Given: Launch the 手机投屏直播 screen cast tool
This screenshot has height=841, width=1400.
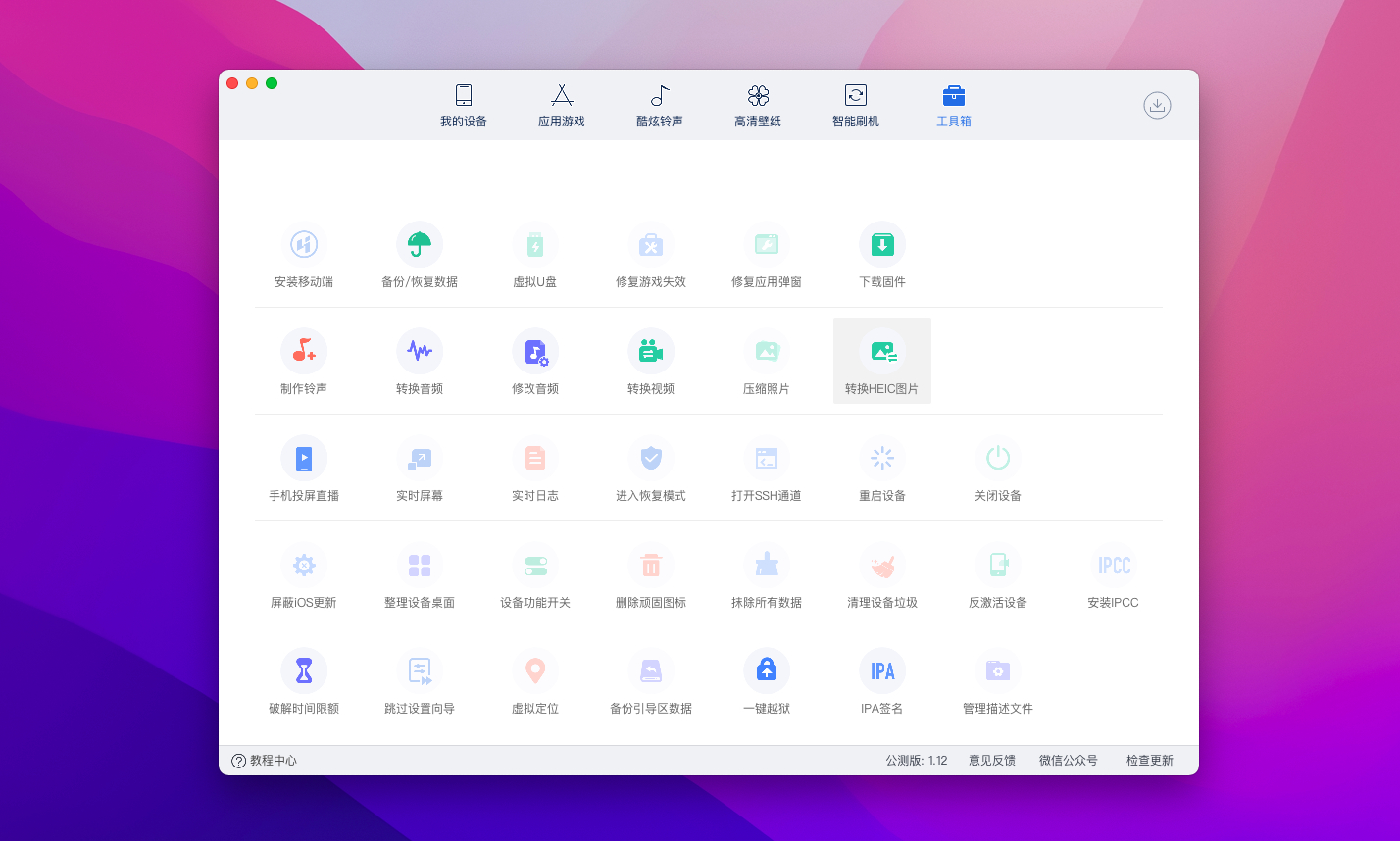Looking at the screenshot, I should (x=304, y=458).
